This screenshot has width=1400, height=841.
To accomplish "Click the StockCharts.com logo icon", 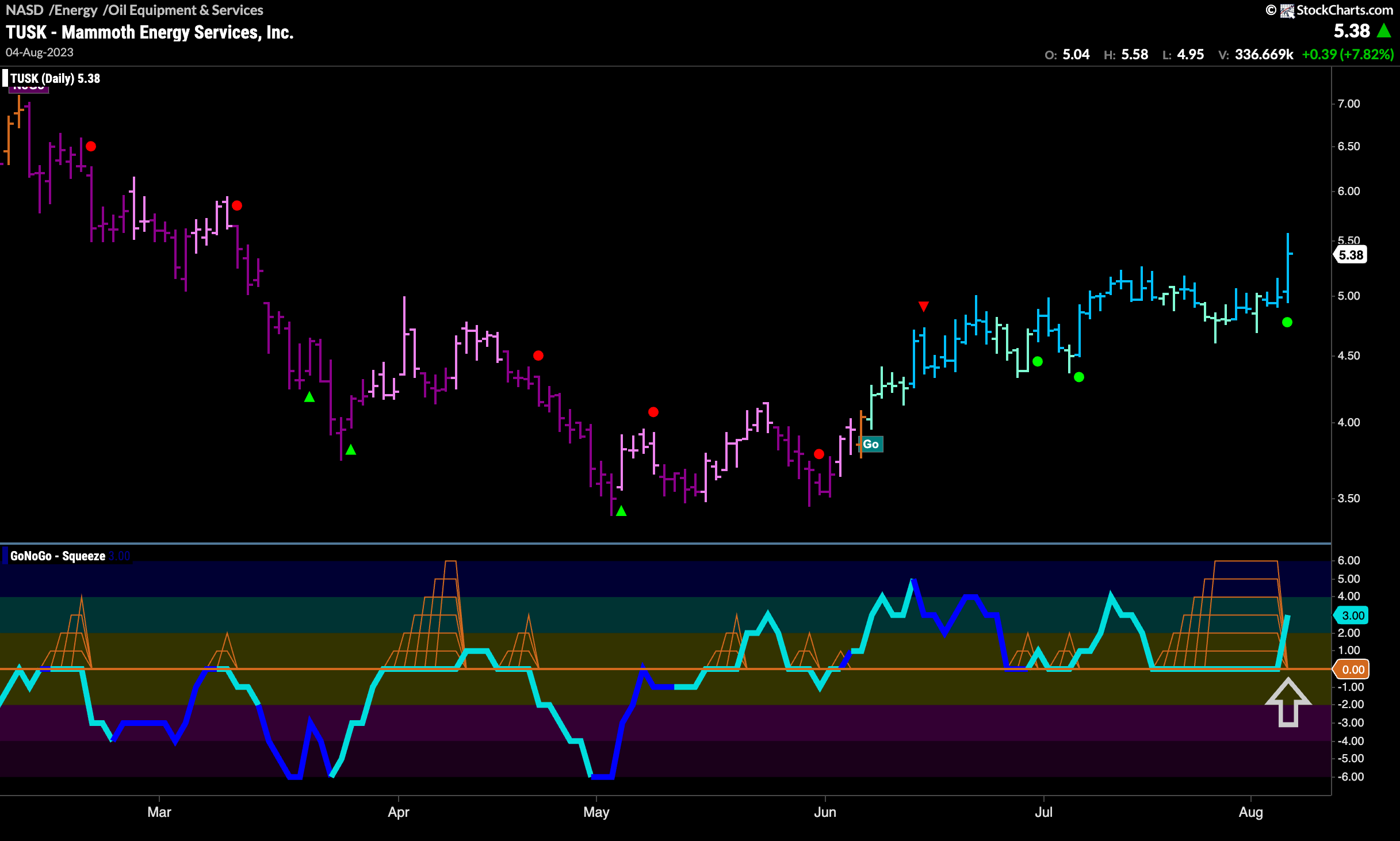I will (x=1287, y=10).
